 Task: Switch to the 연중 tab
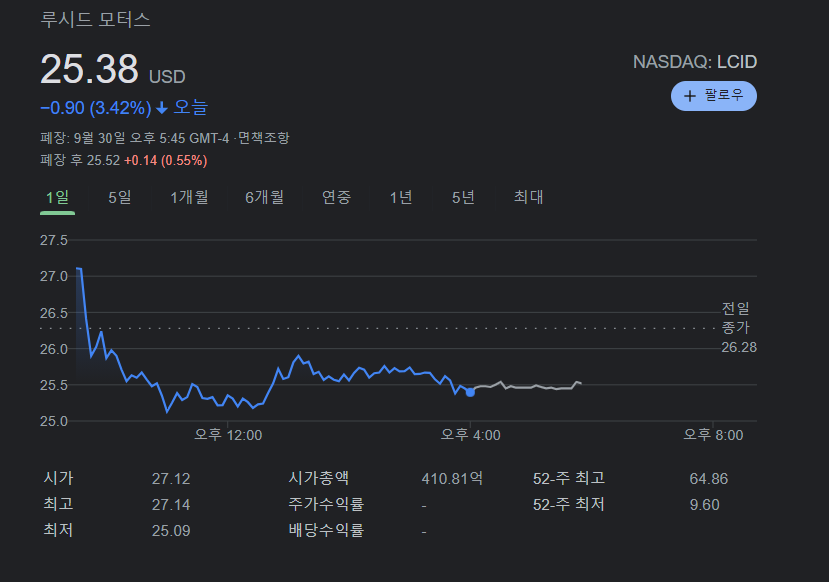click(x=336, y=198)
